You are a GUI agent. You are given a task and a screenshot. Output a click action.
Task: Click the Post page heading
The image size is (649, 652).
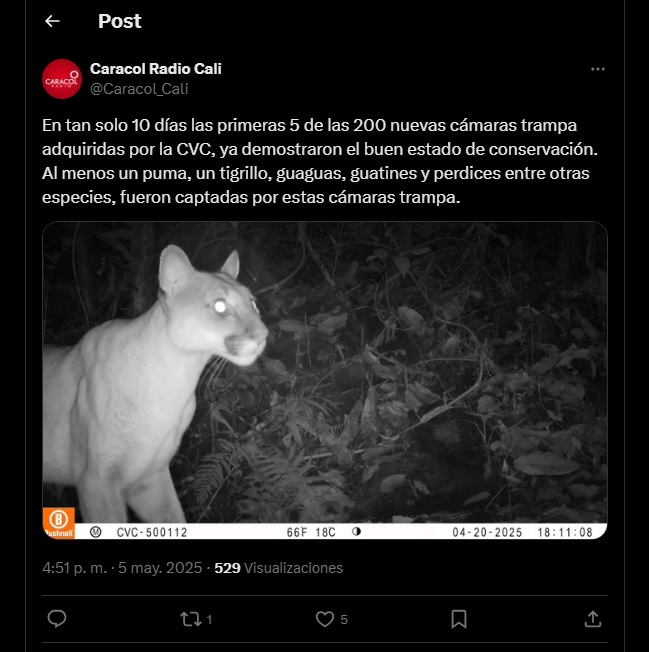[x=120, y=21]
